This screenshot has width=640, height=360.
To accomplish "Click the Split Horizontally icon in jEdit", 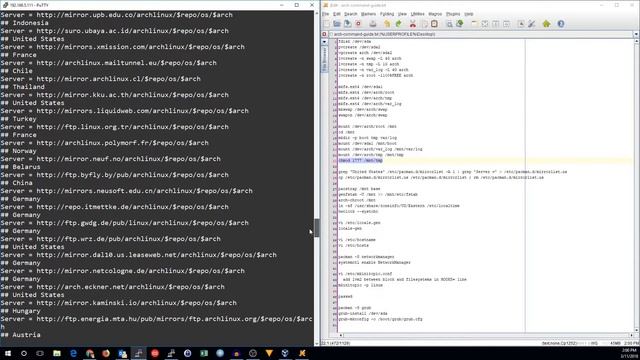I will pyautogui.click(x=496, y=24).
